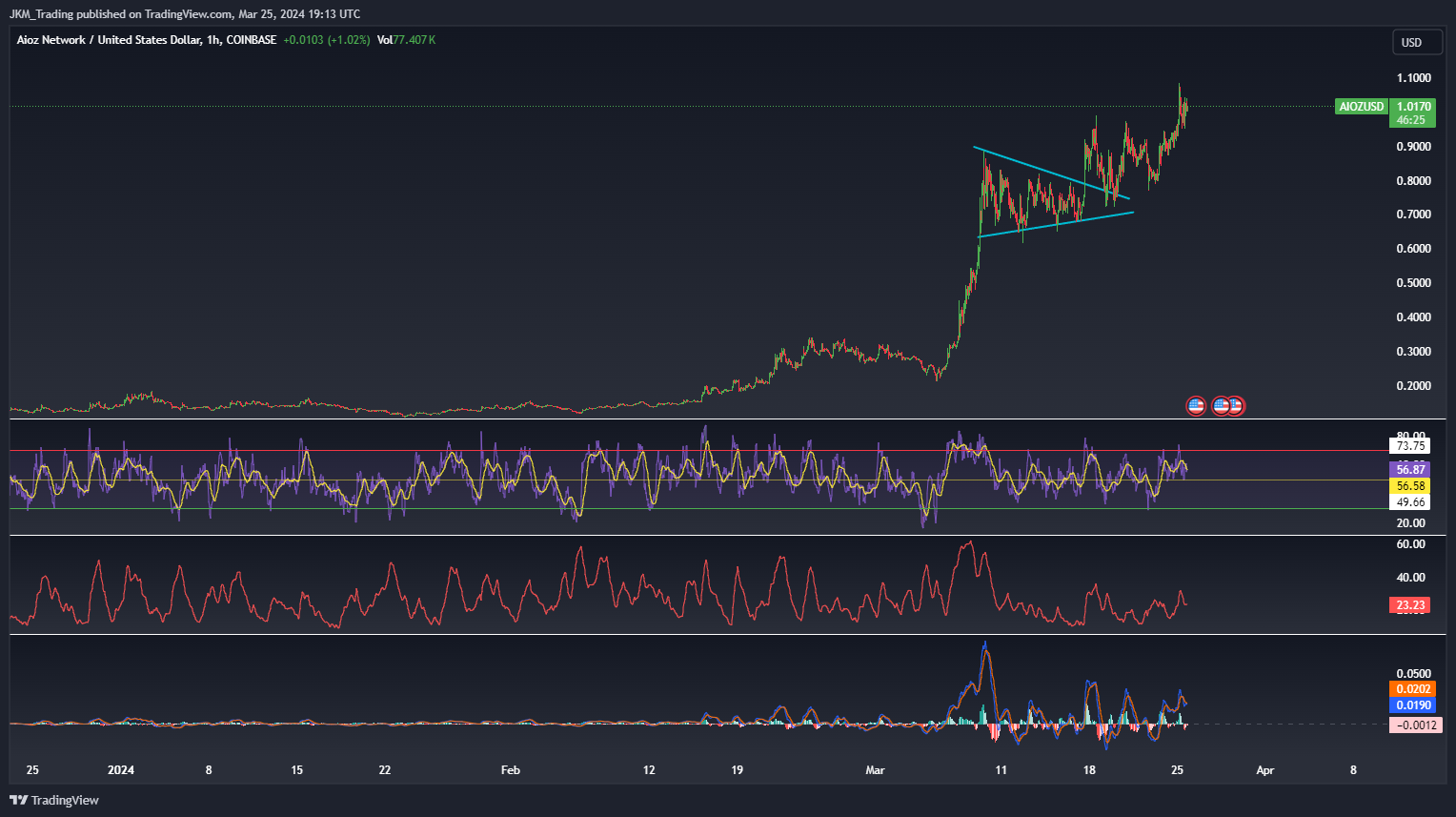Click the Vol 77.407K volume readout
Image resolution: width=1456 pixels, height=817 pixels.
[406, 40]
